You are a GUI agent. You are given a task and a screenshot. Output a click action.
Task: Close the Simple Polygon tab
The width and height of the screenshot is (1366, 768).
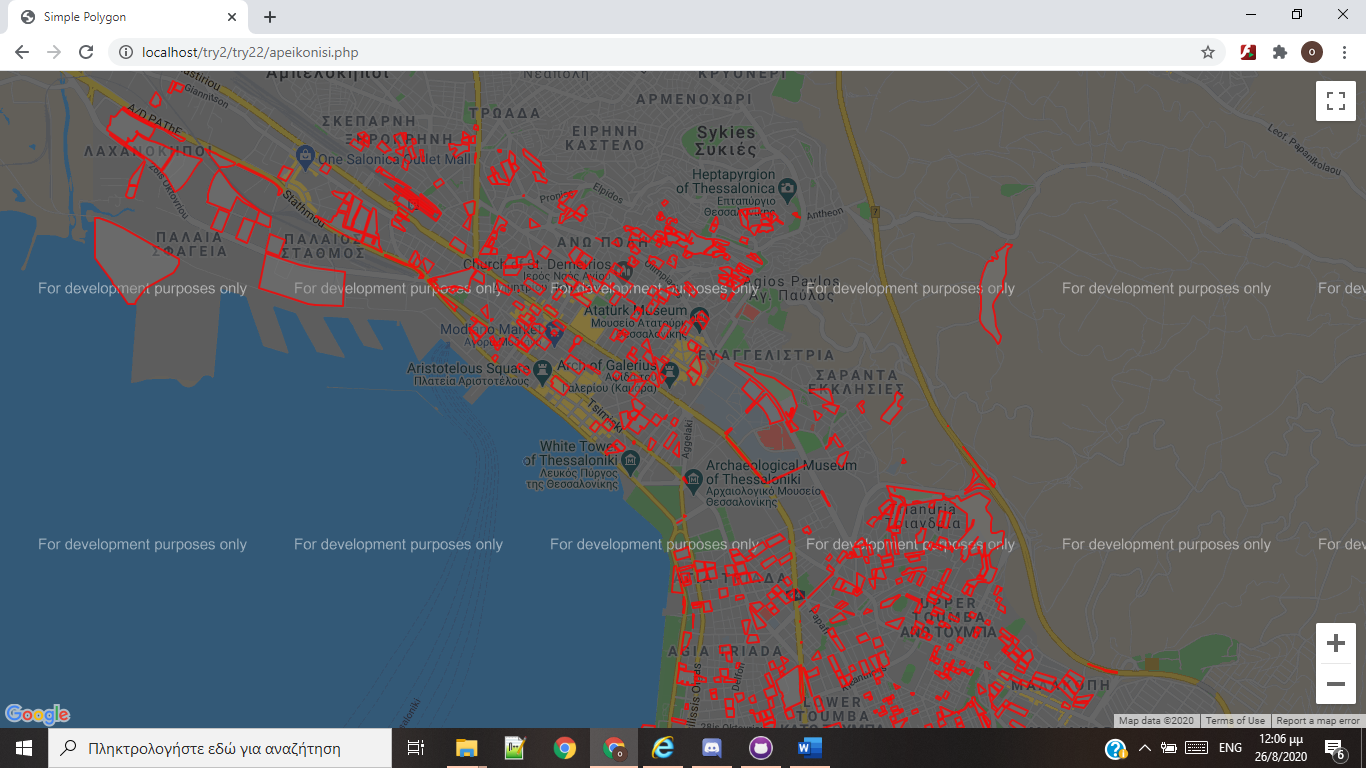231,17
